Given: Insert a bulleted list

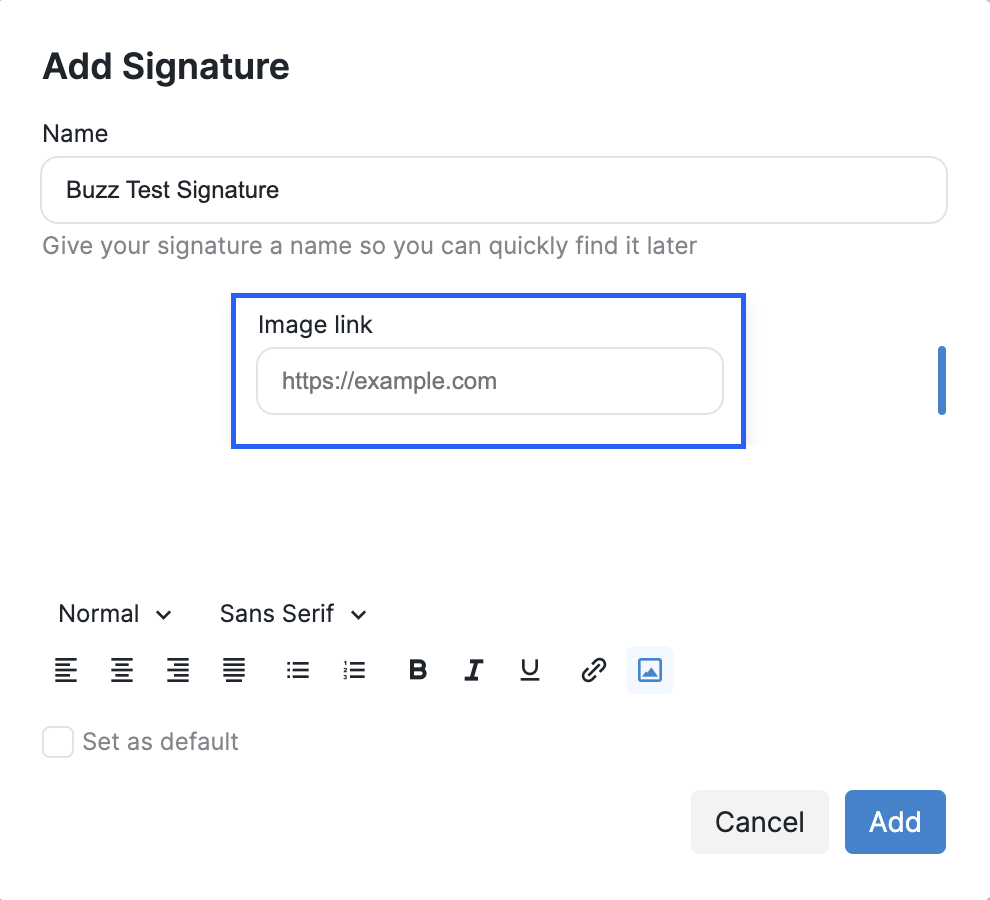Looking at the screenshot, I should pos(298,670).
